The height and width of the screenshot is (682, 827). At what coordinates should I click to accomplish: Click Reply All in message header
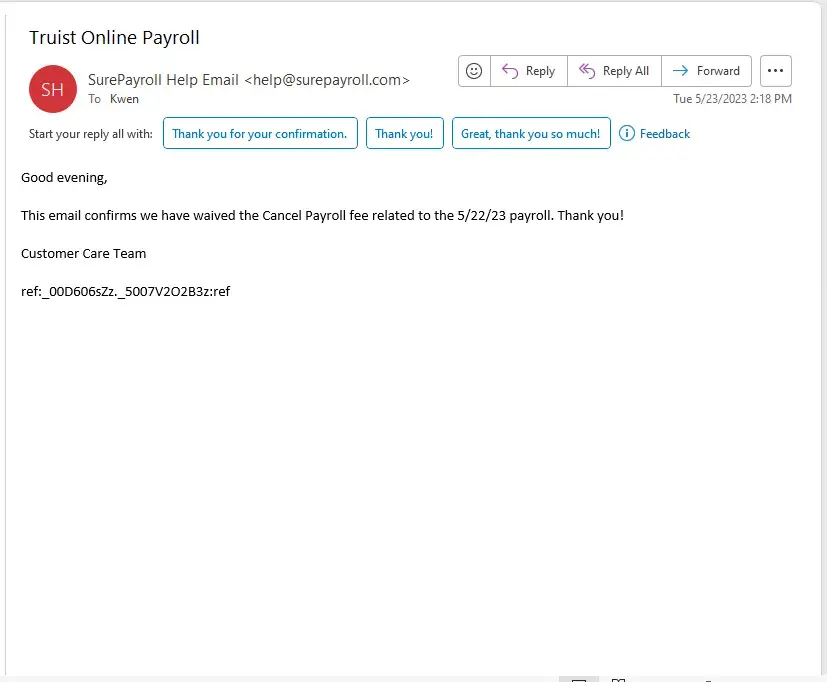pos(614,71)
